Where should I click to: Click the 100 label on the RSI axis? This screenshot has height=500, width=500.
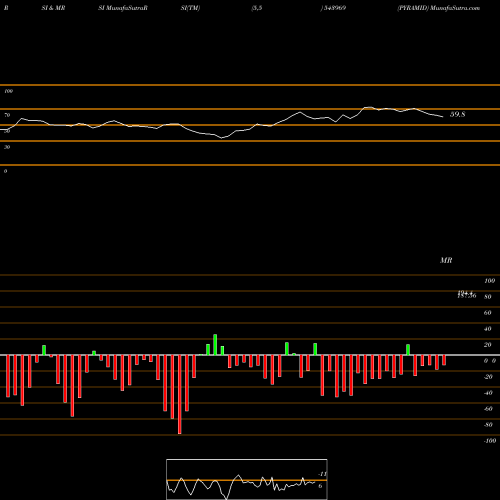8,91
